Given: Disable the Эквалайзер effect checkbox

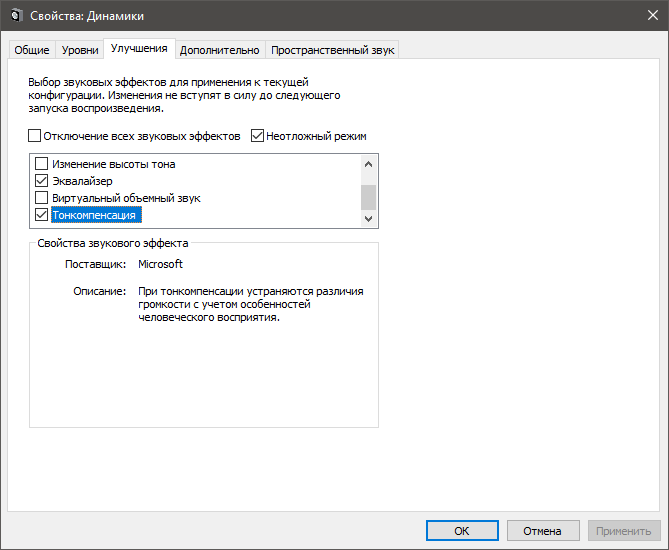Looking at the screenshot, I should [42, 181].
